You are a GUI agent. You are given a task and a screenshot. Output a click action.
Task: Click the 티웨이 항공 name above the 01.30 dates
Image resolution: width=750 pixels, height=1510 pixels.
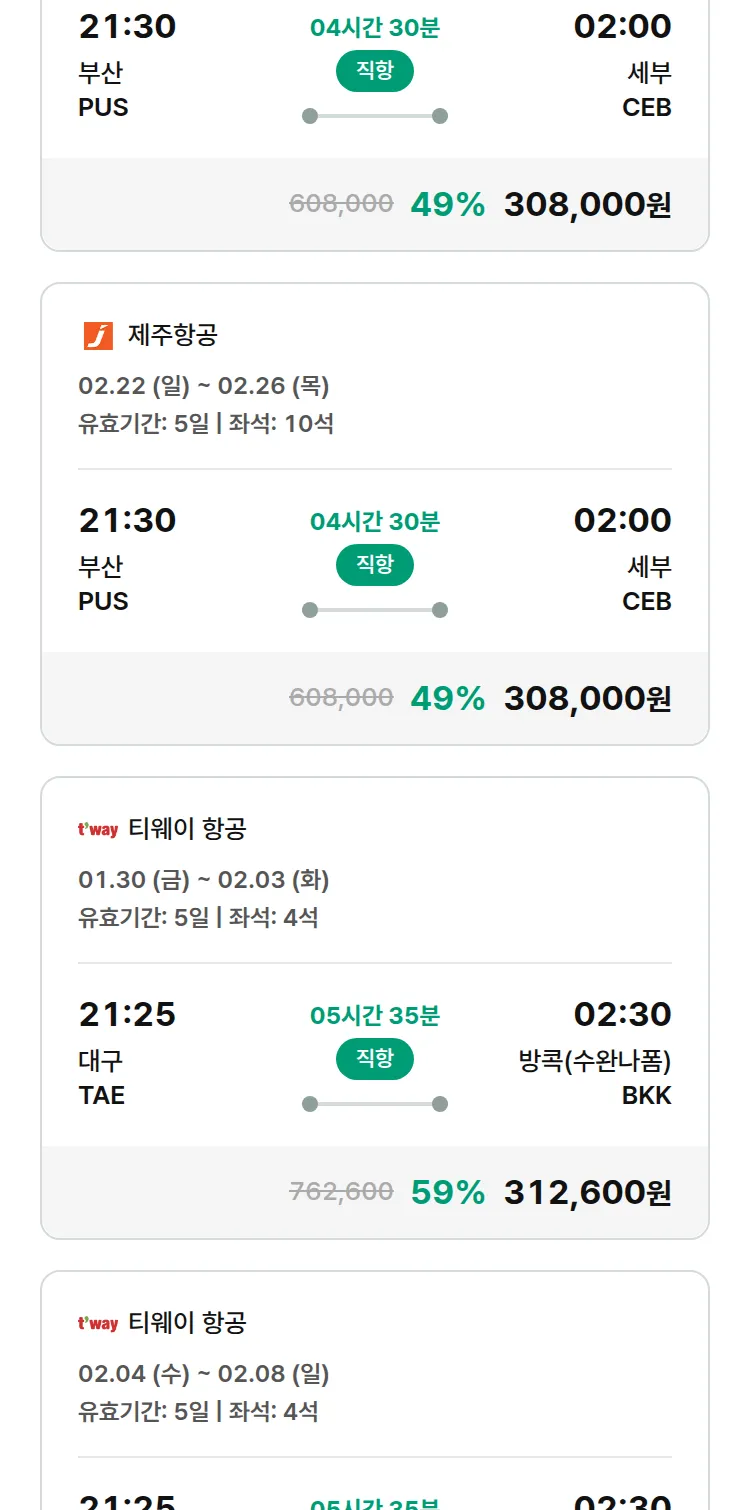tap(187, 829)
